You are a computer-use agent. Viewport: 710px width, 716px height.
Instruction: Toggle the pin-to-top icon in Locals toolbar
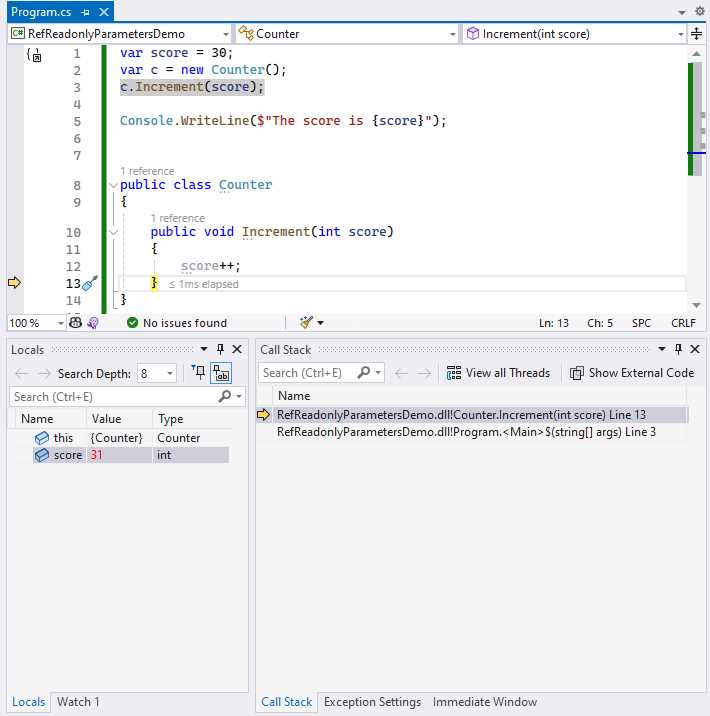point(199,372)
